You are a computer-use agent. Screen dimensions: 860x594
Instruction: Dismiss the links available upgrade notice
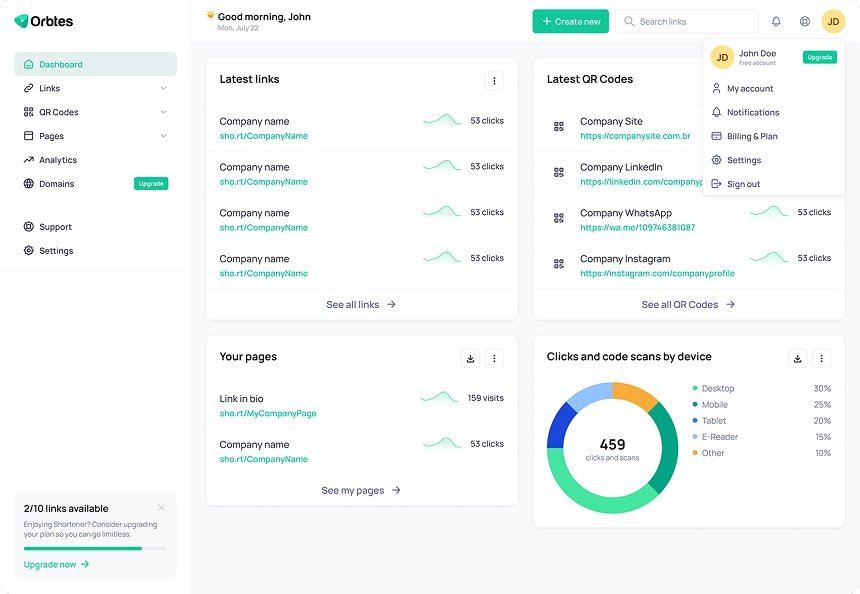pyautogui.click(x=161, y=508)
